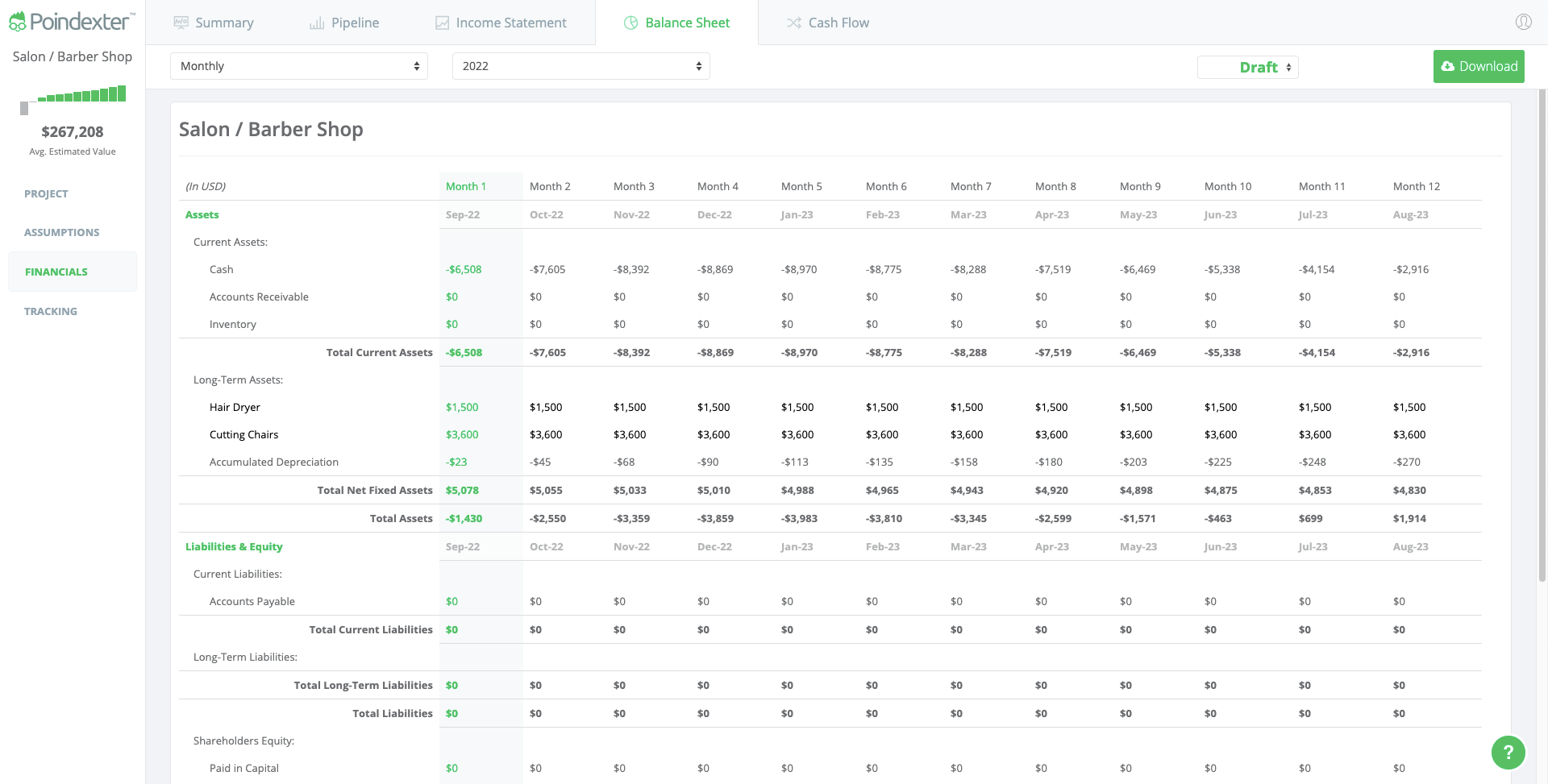Select Financials in the sidebar
This screenshot has width=1548, height=784.
tap(73, 272)
